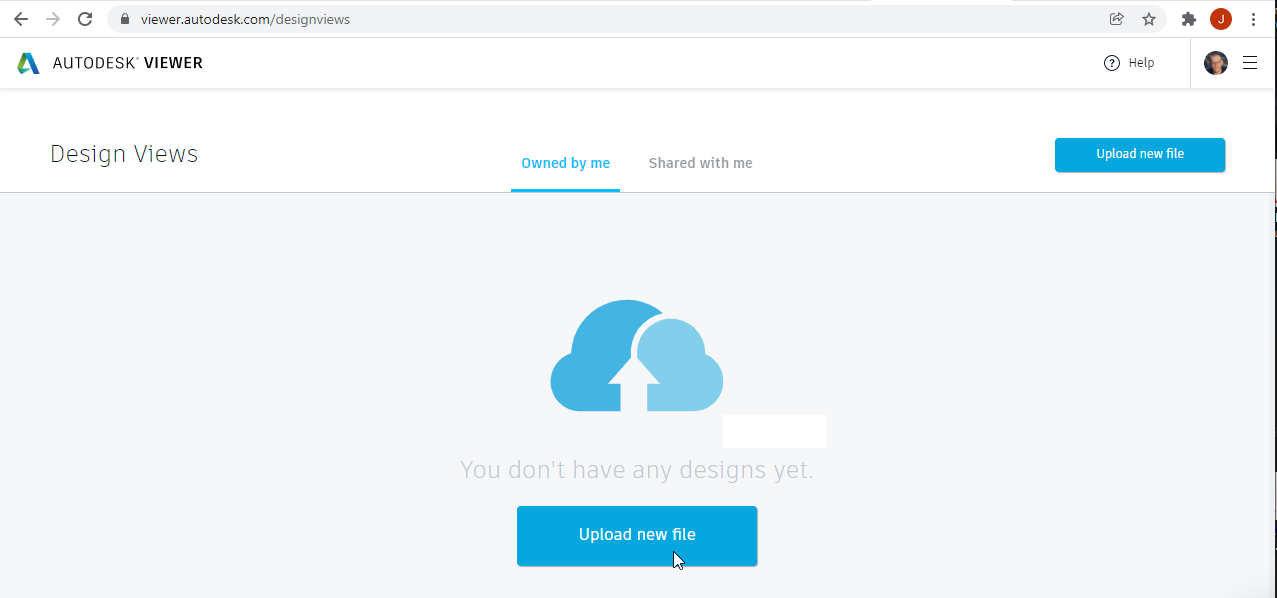Open the hamburger menu in the header
The image size is (1277, 598).
(1249, 62)
